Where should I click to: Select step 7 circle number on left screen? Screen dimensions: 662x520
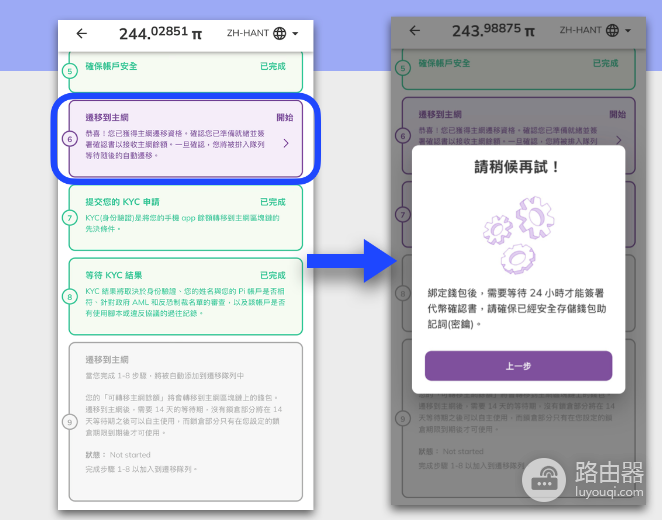(70, 218)
